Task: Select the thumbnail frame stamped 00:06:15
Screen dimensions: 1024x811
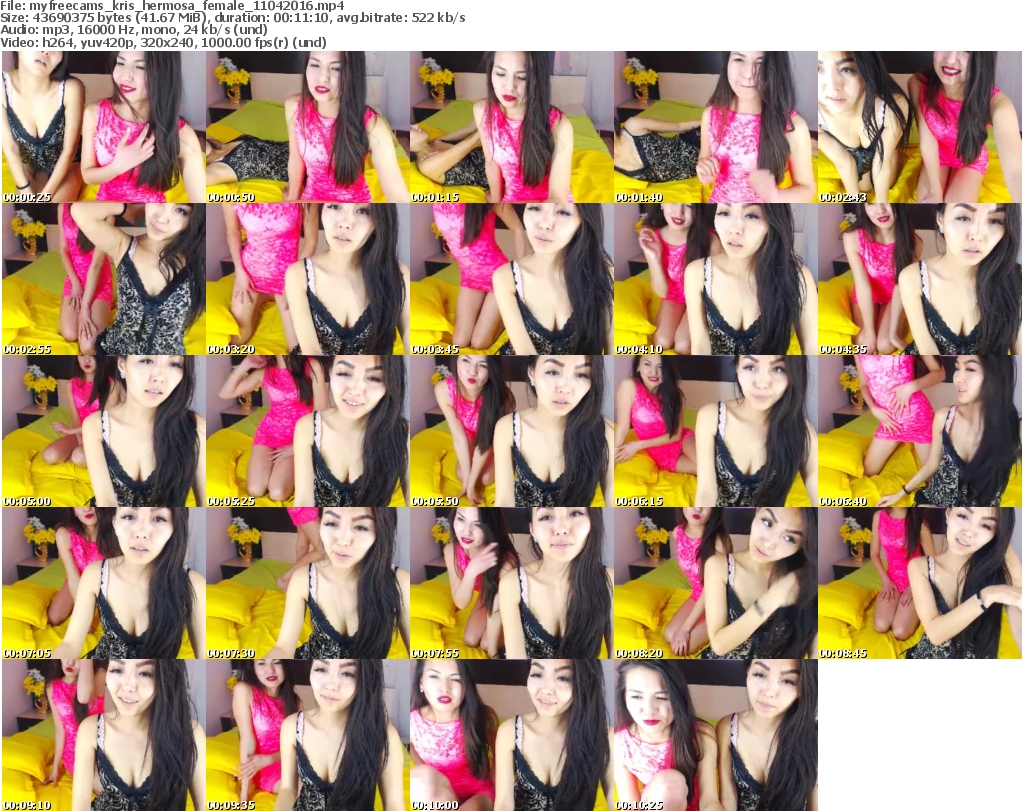Action: tap(716, 431)
